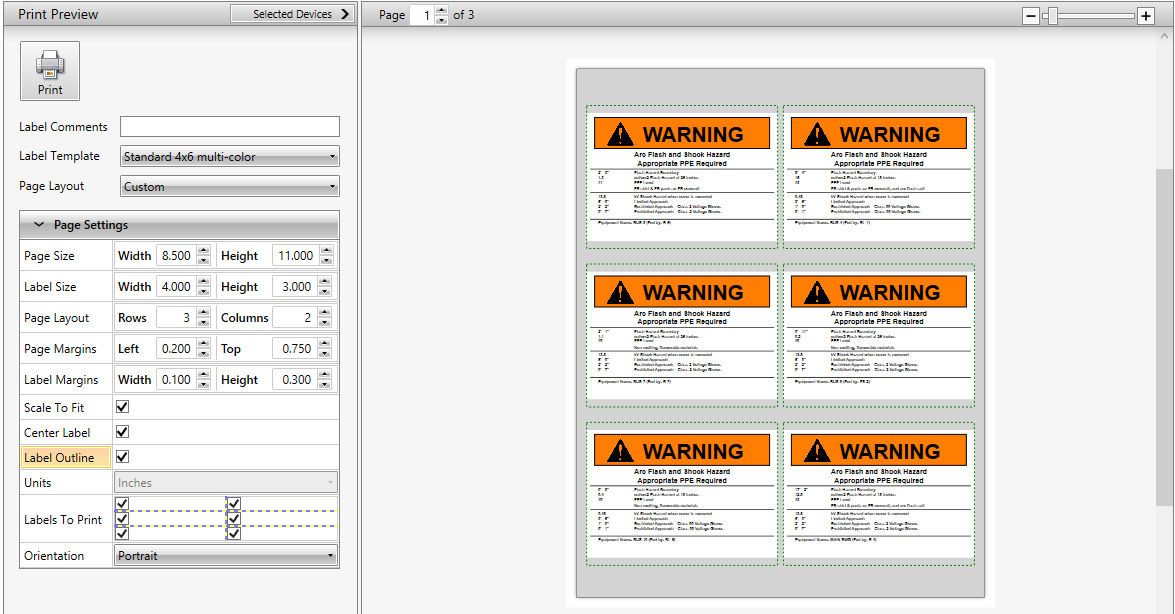Increase Label Margins Width value

pyautogui.click(x=203, y=374)
